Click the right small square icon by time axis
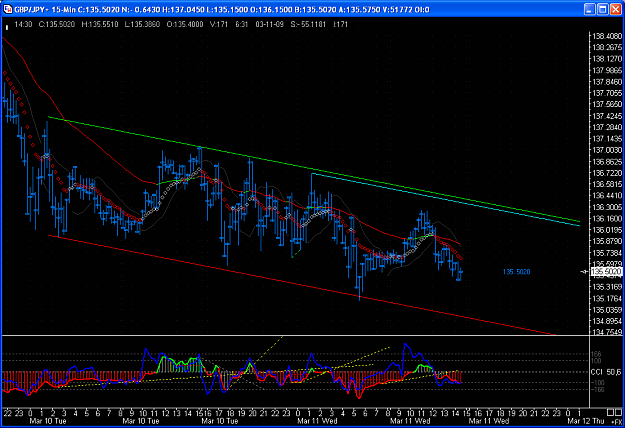 (619, 412)
